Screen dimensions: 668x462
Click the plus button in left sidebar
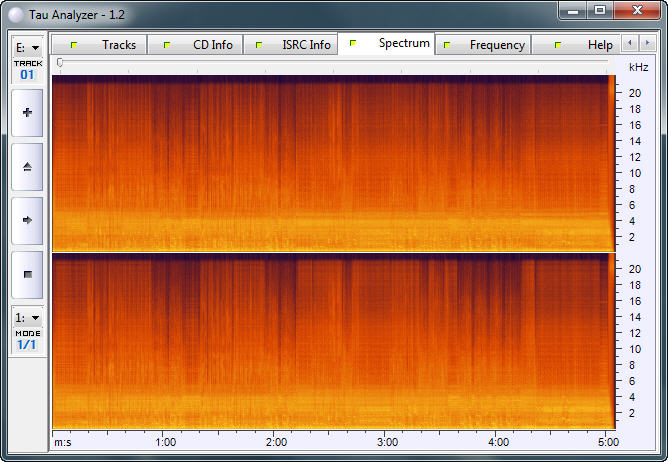coord(27,112)
